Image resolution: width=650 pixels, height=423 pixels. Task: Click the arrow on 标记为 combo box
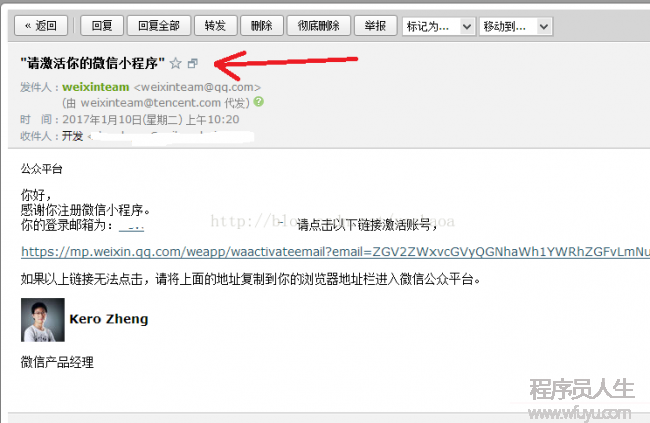[x=467, y=27]
